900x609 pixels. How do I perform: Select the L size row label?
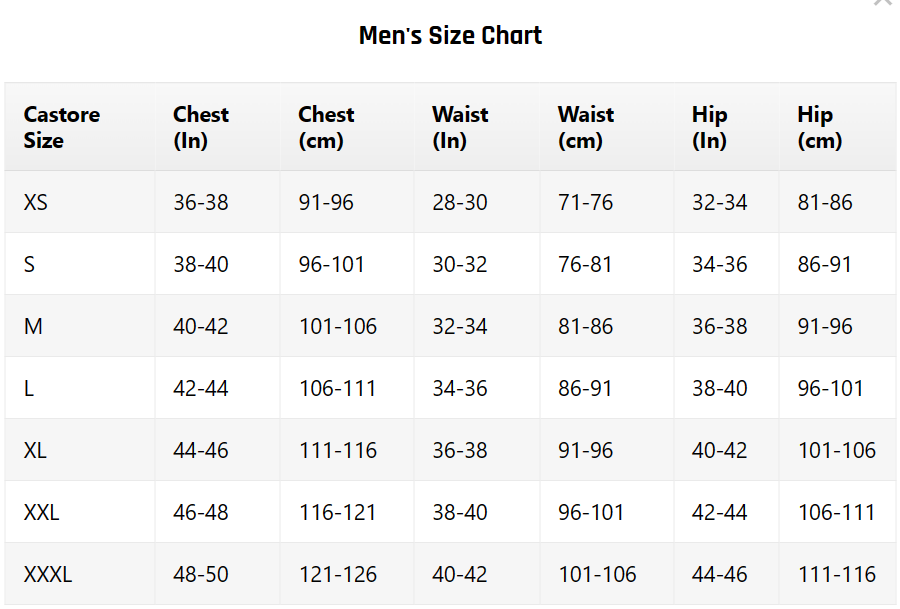tap(29, 389)
